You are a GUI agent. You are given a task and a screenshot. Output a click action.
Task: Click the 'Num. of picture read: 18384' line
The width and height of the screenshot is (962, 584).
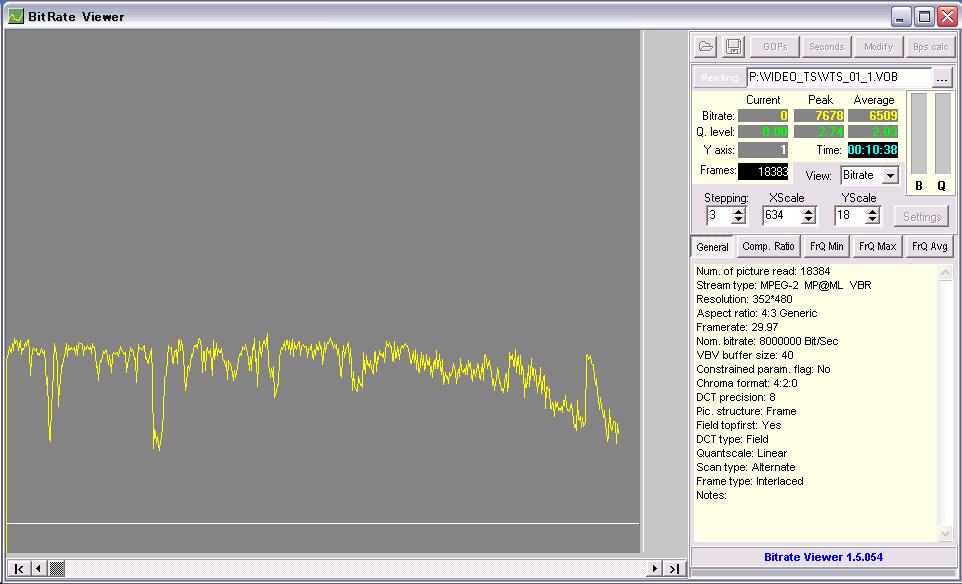coord(763,271)
